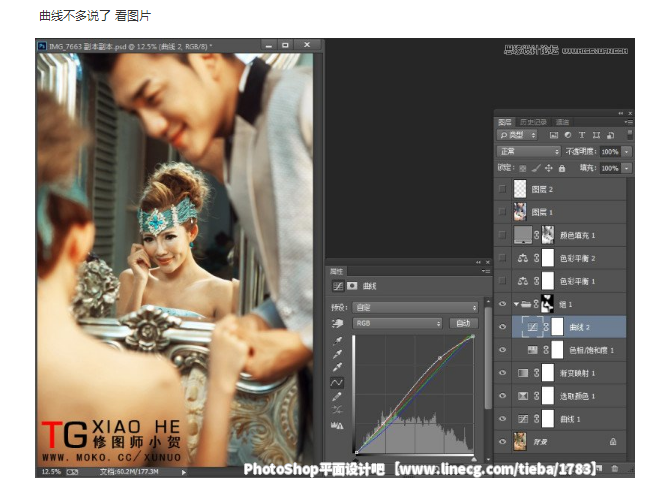Hide the 渐变映射 1 layer
The image size is (652, 488).
(502, 373)
